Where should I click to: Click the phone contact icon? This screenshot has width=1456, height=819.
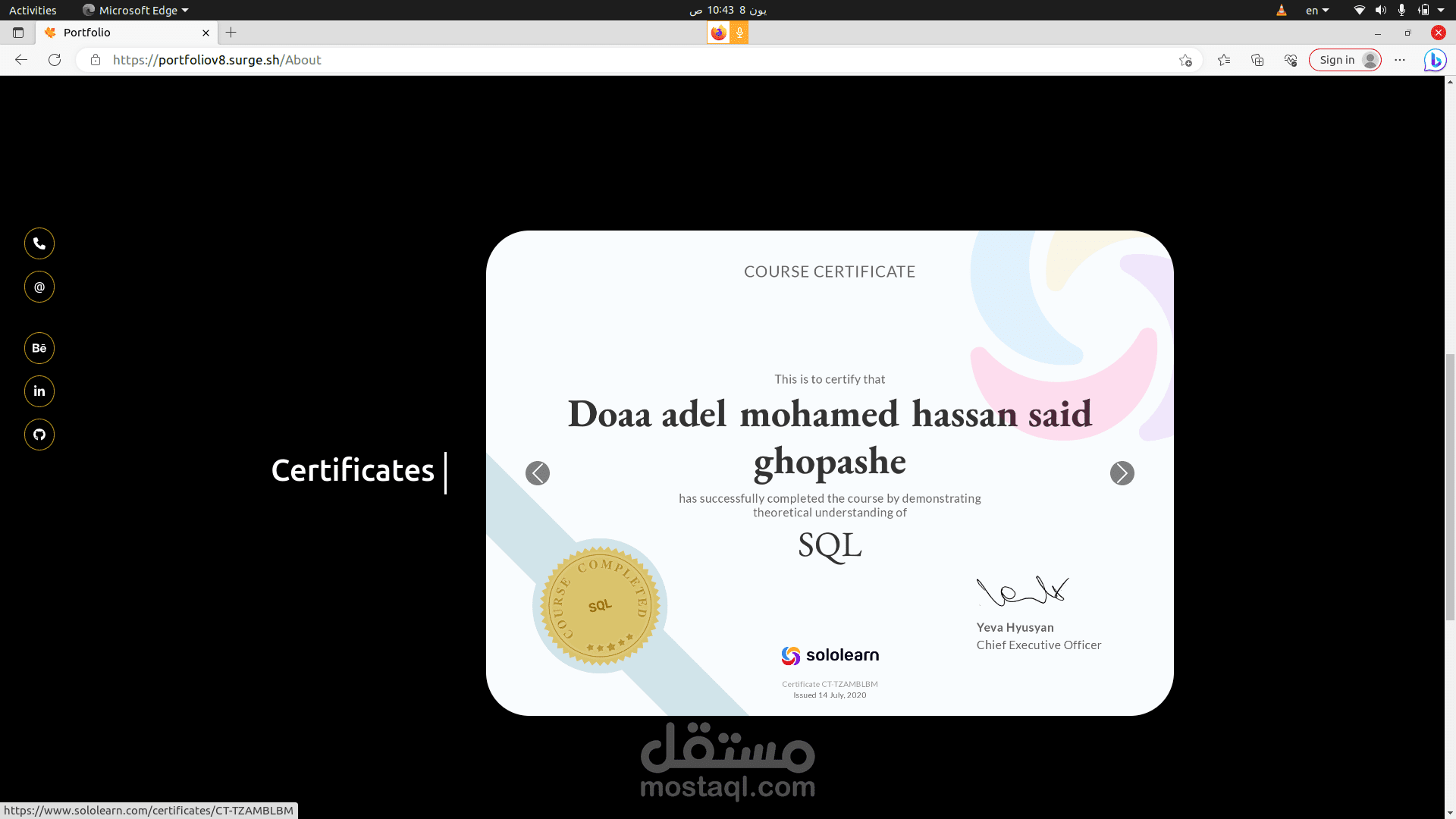click(39, 243)
